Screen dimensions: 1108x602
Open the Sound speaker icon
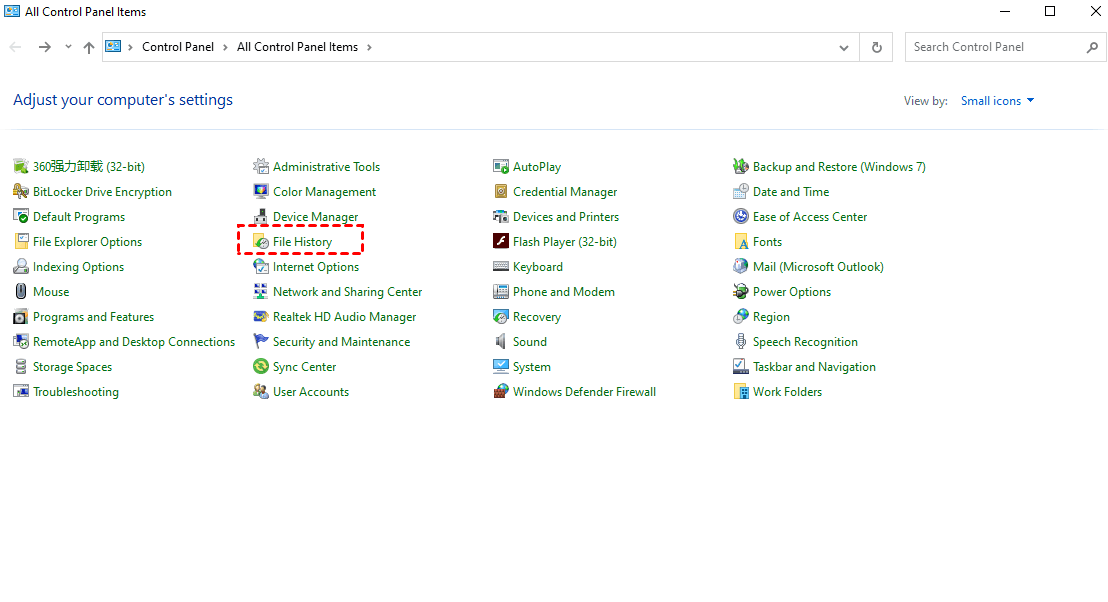click(501, 342)
